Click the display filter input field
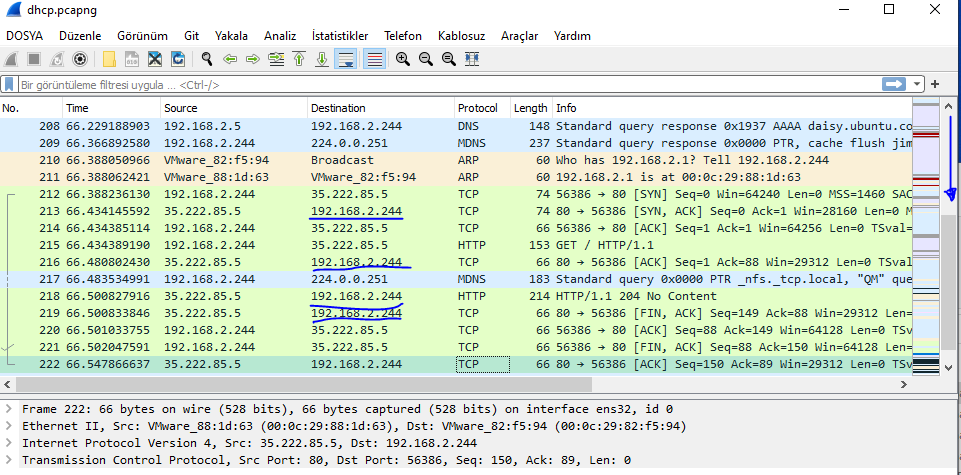Image resolution: width=961 pixels, height=475 pixels. [447, 85]
